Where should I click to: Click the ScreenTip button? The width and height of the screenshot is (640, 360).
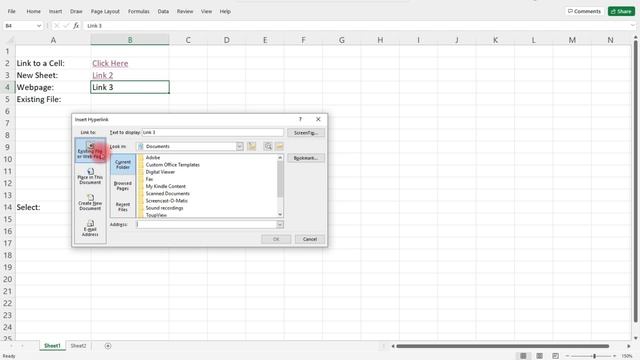pos(306,133)
